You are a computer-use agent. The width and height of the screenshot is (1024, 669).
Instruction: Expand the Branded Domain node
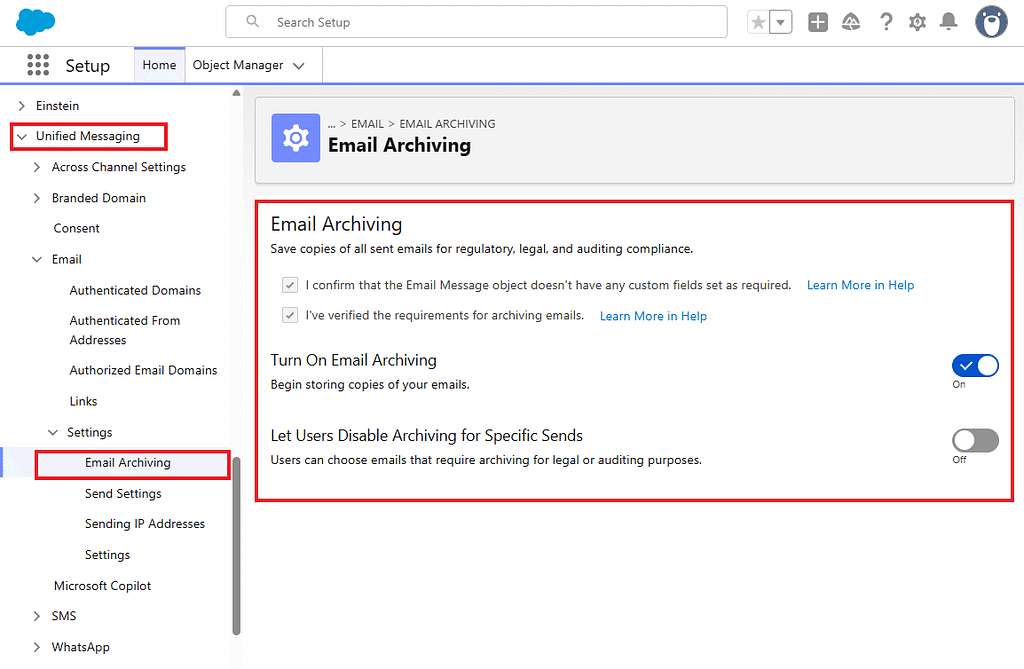[x=37, y=198]
